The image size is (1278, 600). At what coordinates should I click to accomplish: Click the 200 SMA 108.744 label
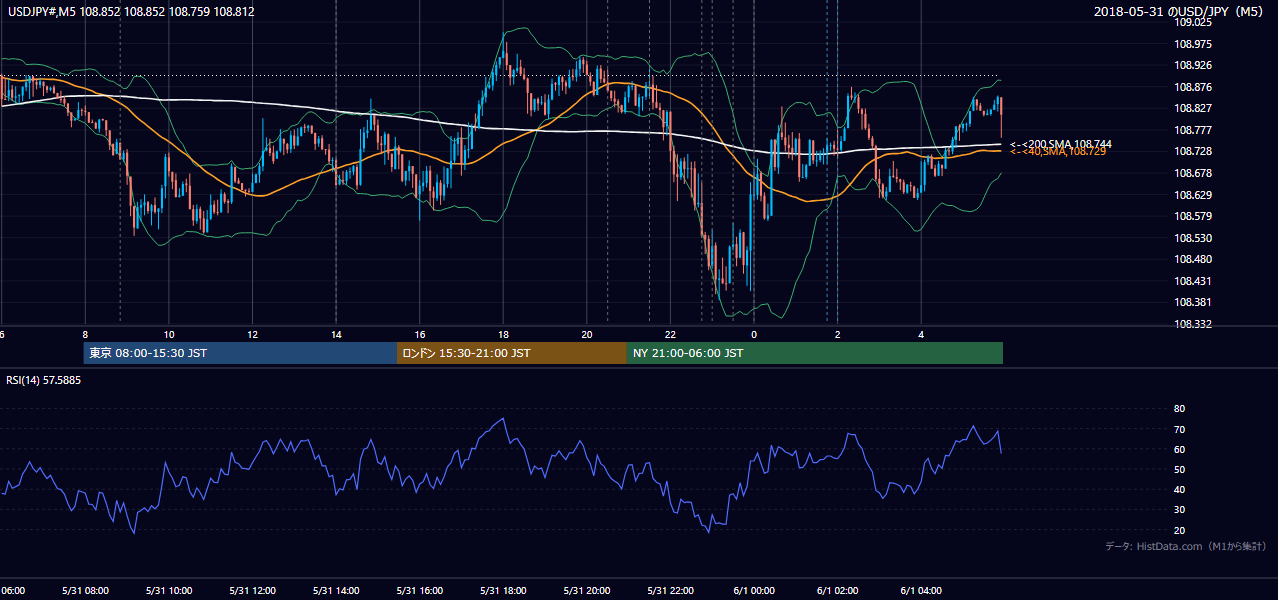click(x=1061, y=144)
